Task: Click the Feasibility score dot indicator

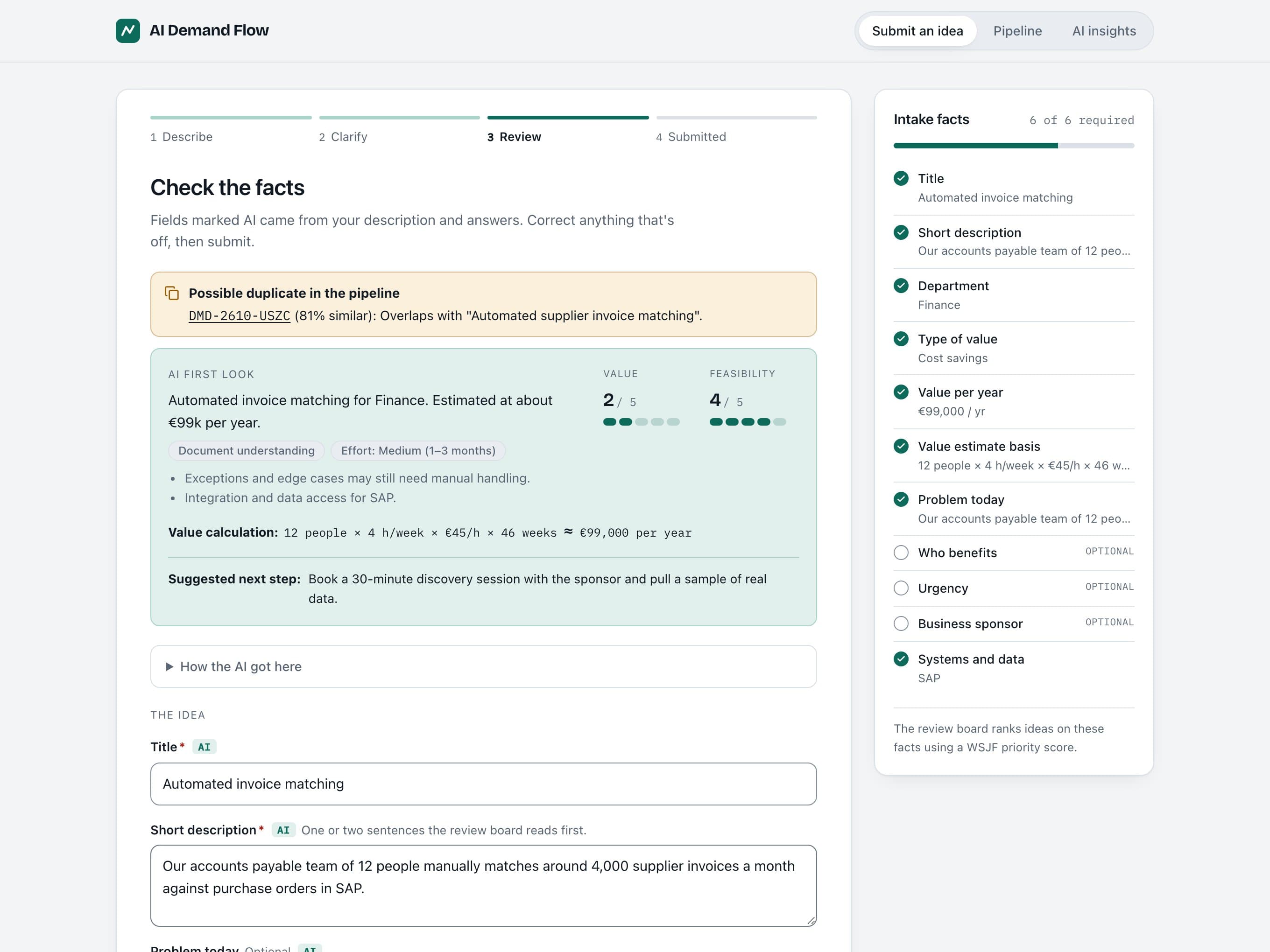Action: tap(748, 422)
